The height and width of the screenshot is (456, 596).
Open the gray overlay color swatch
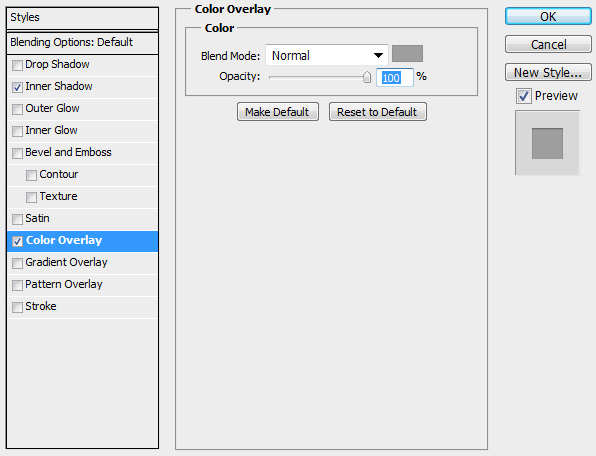(x=407, y=54)
